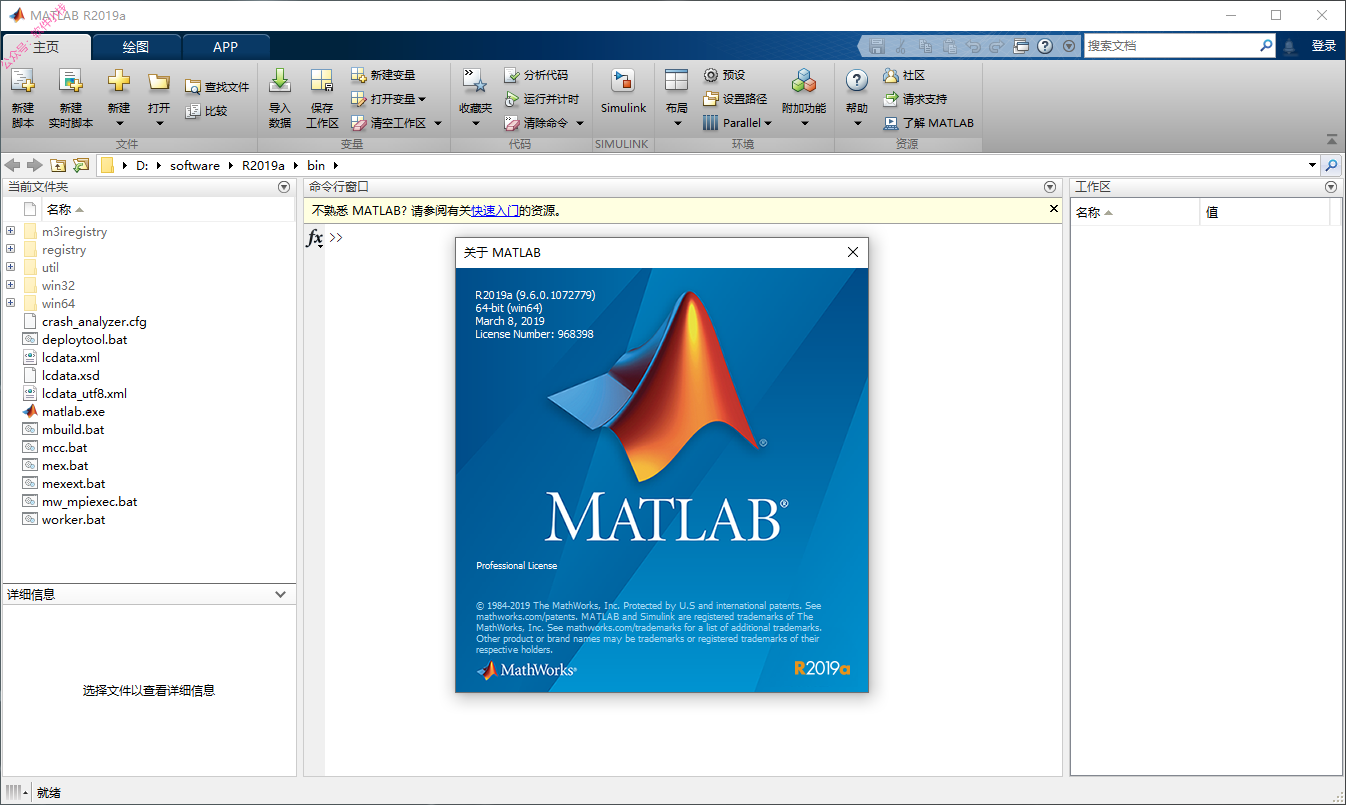Minimize the toolstrip with collapse arrow
The width and height of the screenshot is (1346, 805).
(1332, 139)
